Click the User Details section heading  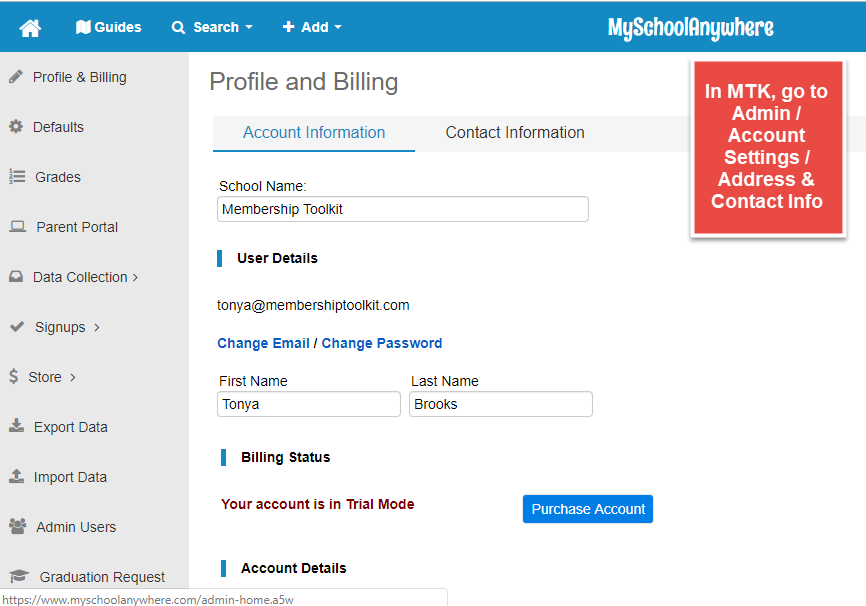pos(277,259)
